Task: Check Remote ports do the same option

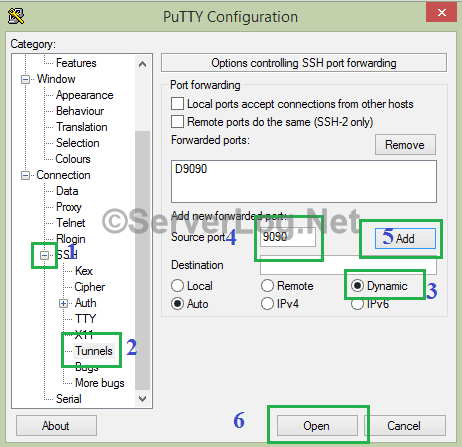Action: pyautogui.click(x=177, y=122)
